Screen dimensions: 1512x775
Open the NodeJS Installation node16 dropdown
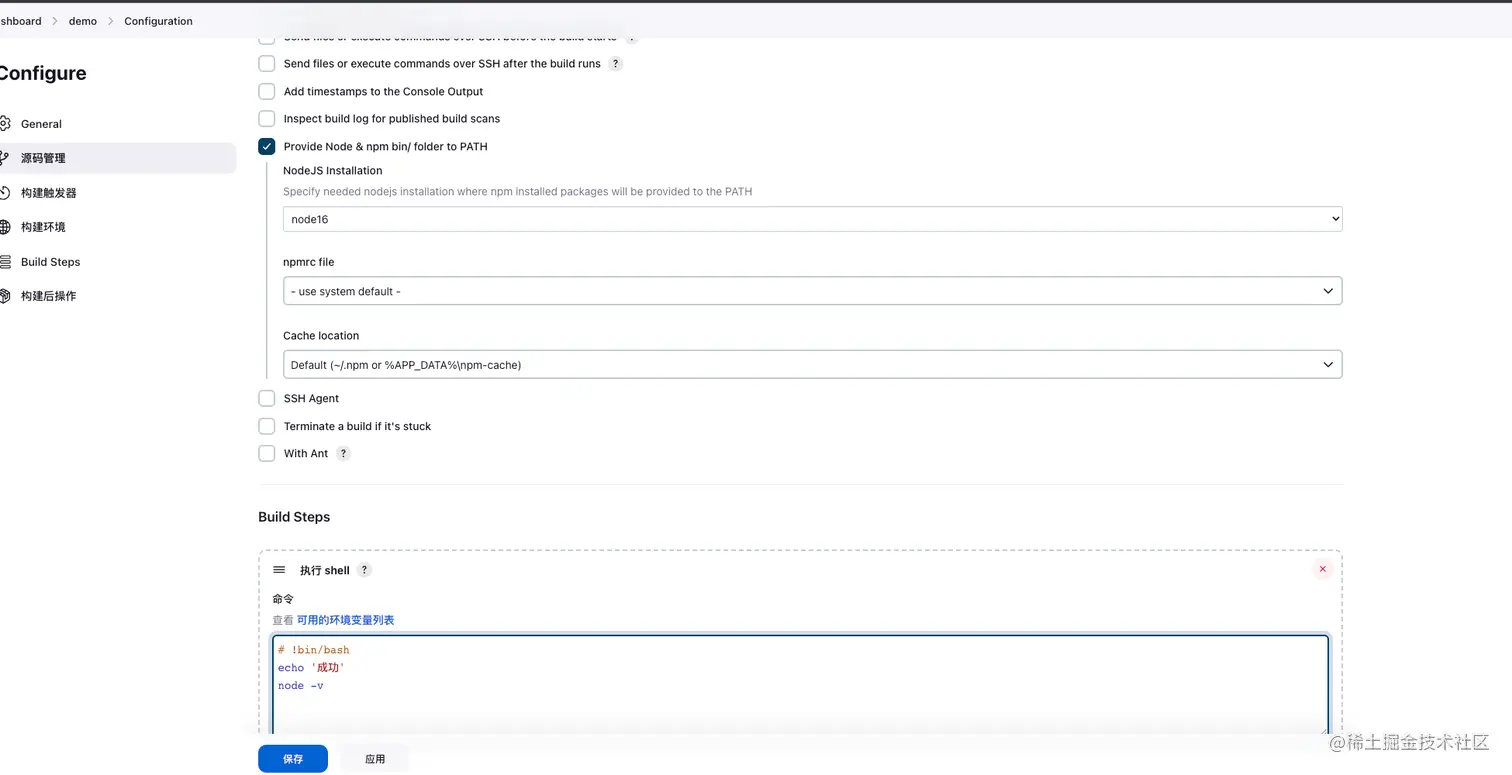(812, 219)
